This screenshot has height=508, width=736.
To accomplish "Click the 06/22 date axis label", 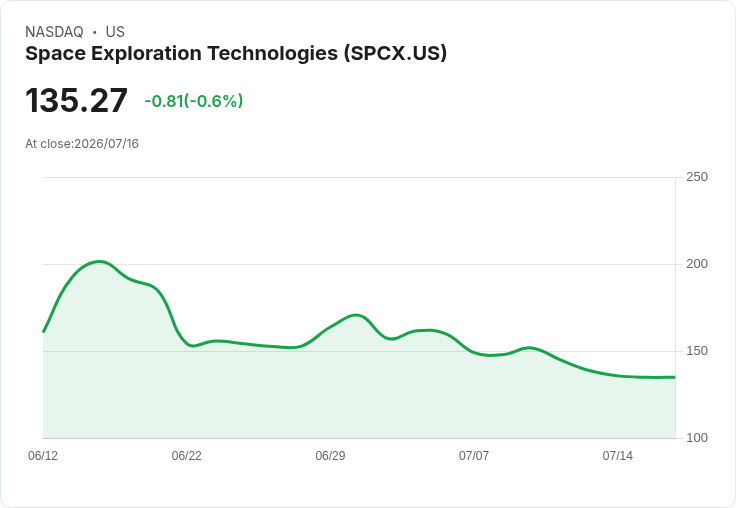I will [186, 455].
